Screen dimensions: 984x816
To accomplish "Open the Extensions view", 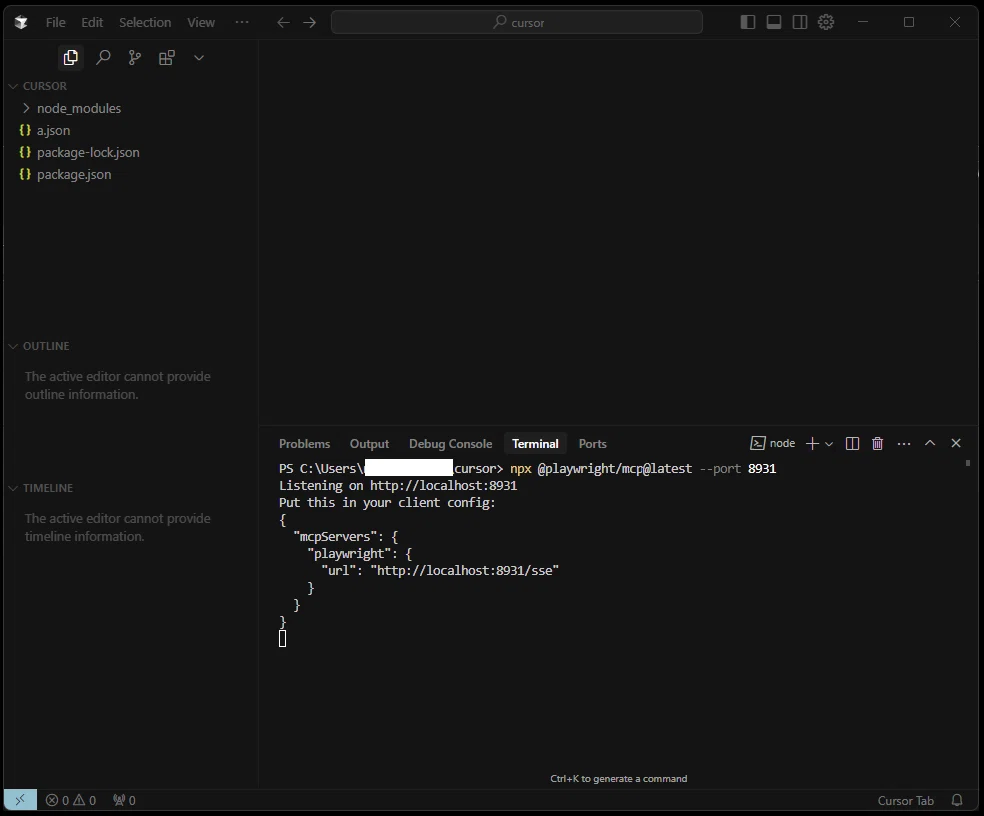I will point(167,58).
